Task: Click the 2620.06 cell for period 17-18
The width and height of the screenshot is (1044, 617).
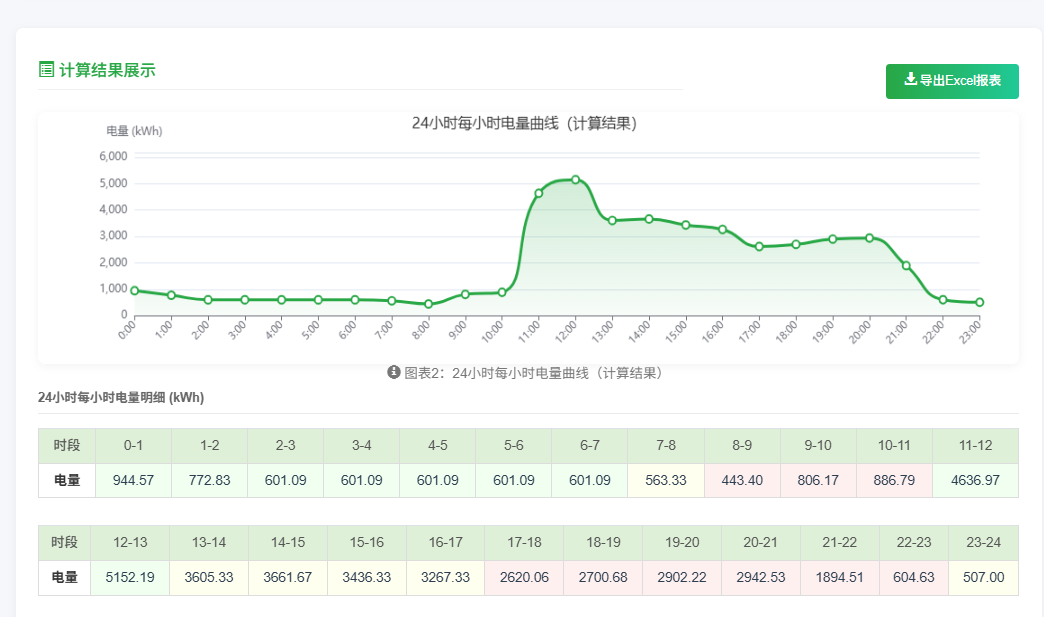Action: point(524,578)
